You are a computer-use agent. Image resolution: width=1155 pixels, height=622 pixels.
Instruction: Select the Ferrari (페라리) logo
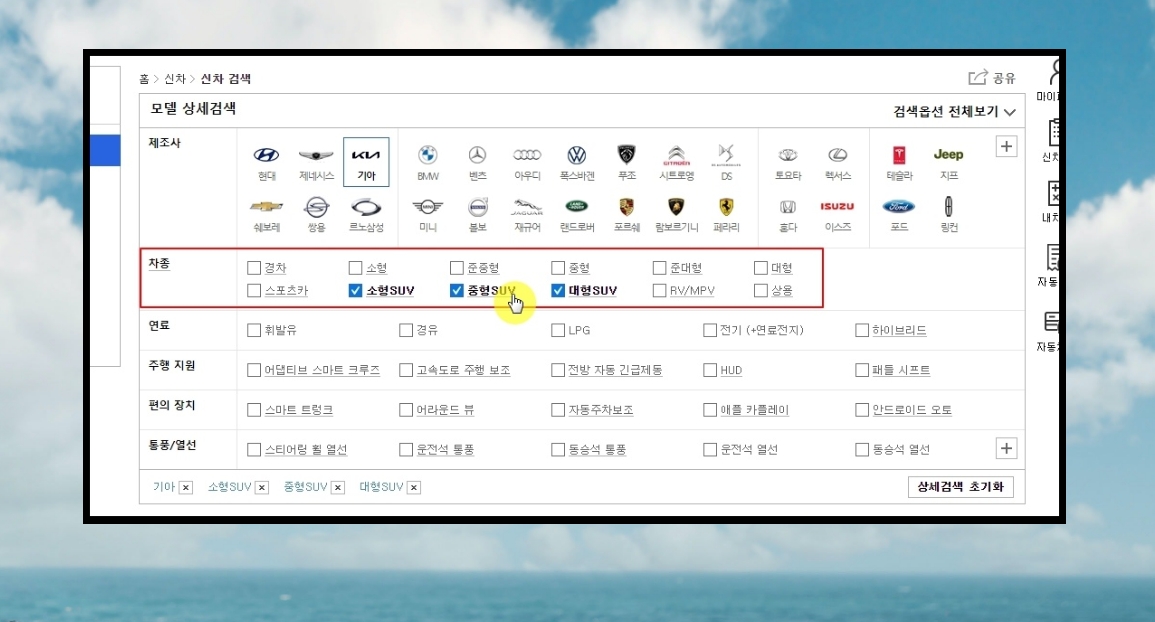click(726, 207)
